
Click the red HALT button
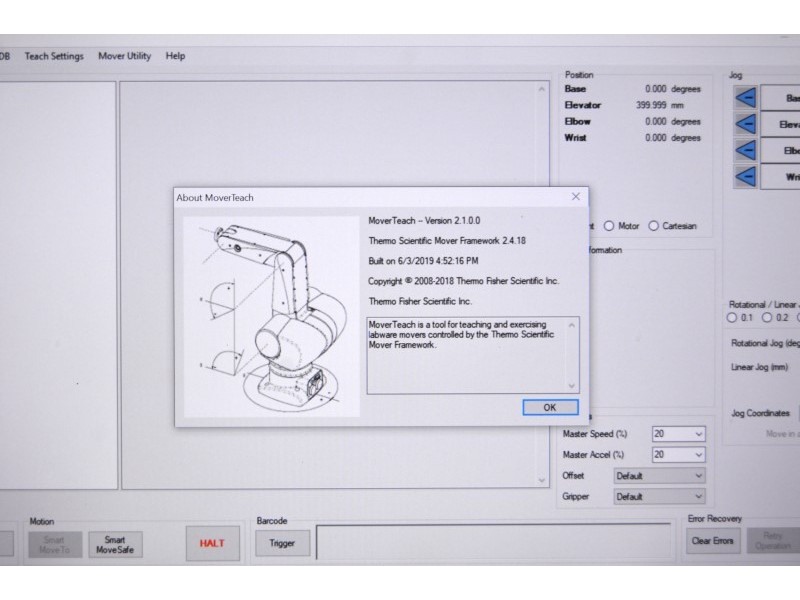click(212, 543)
